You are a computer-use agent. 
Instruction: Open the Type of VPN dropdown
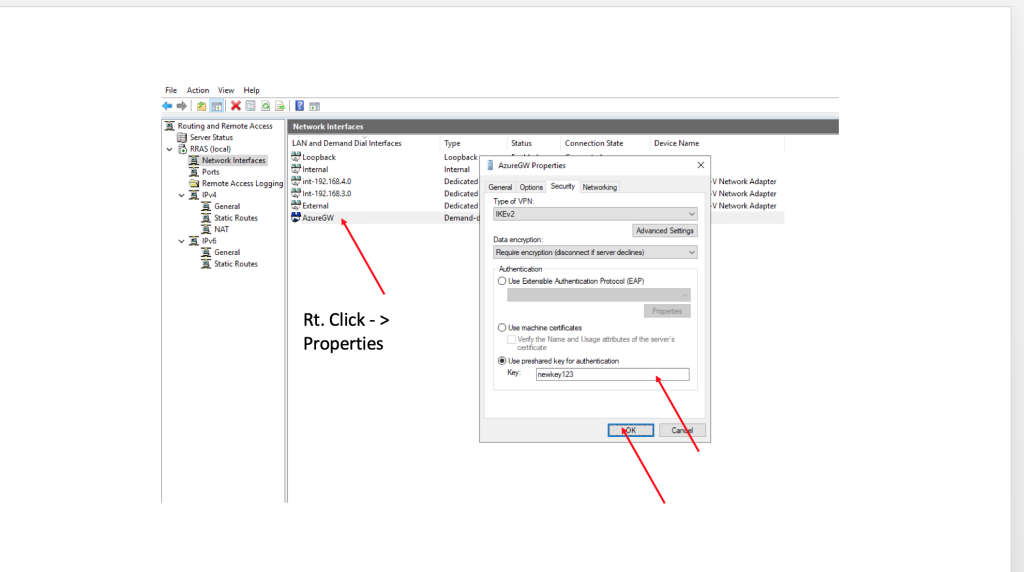click(595, 214)
